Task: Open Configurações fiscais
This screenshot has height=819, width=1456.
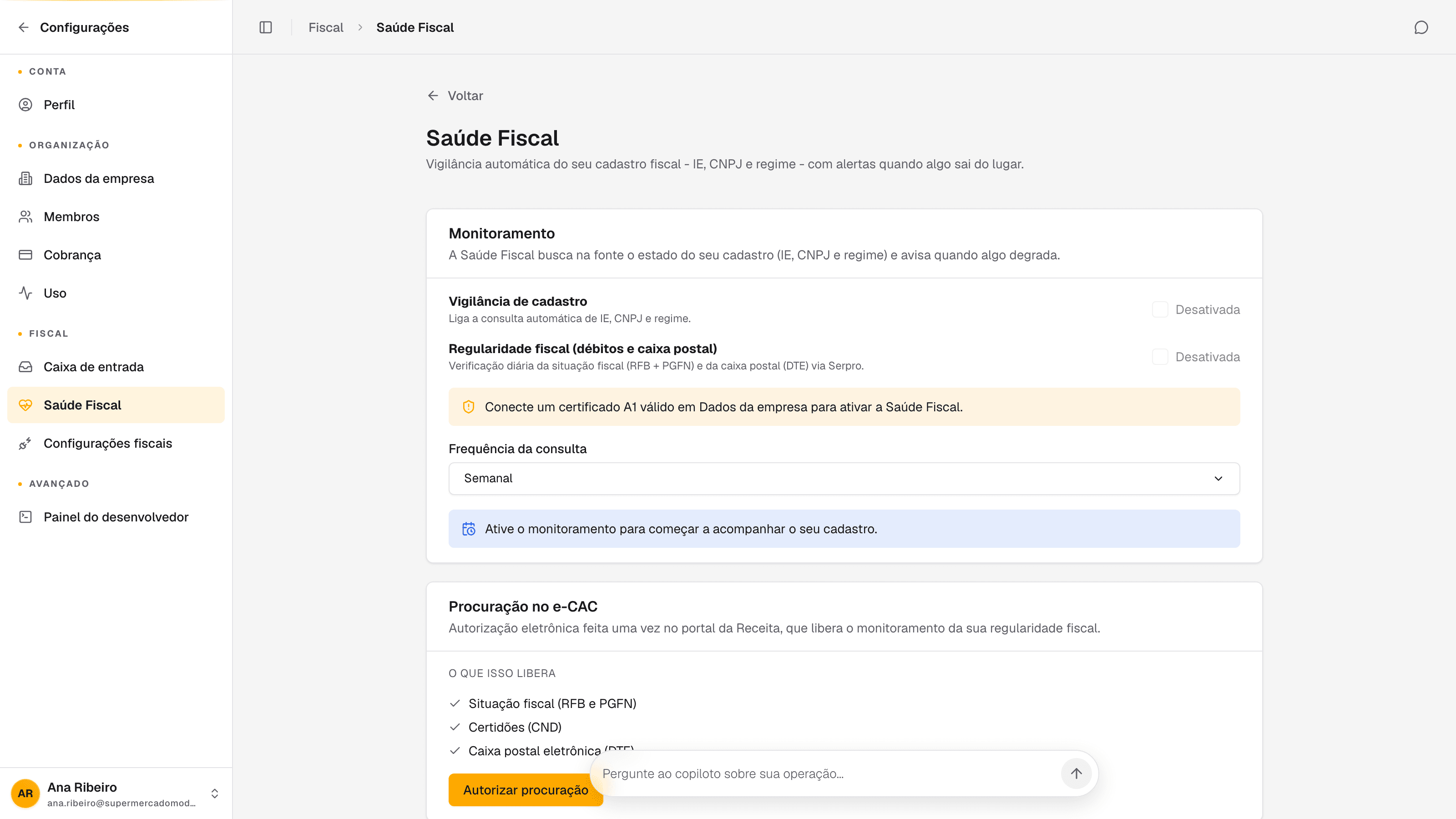Action: 116,443
